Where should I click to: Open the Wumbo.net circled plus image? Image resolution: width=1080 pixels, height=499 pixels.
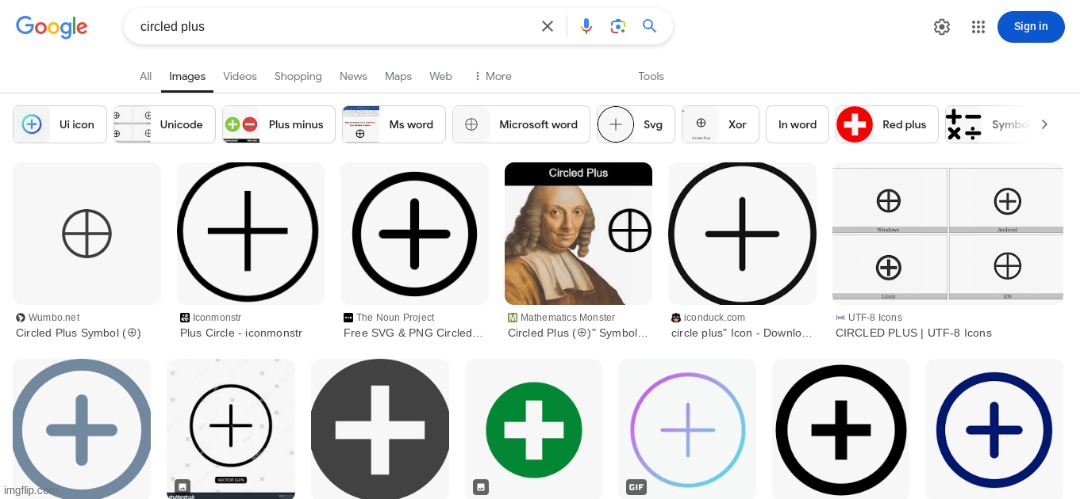(x=87, y=234)
